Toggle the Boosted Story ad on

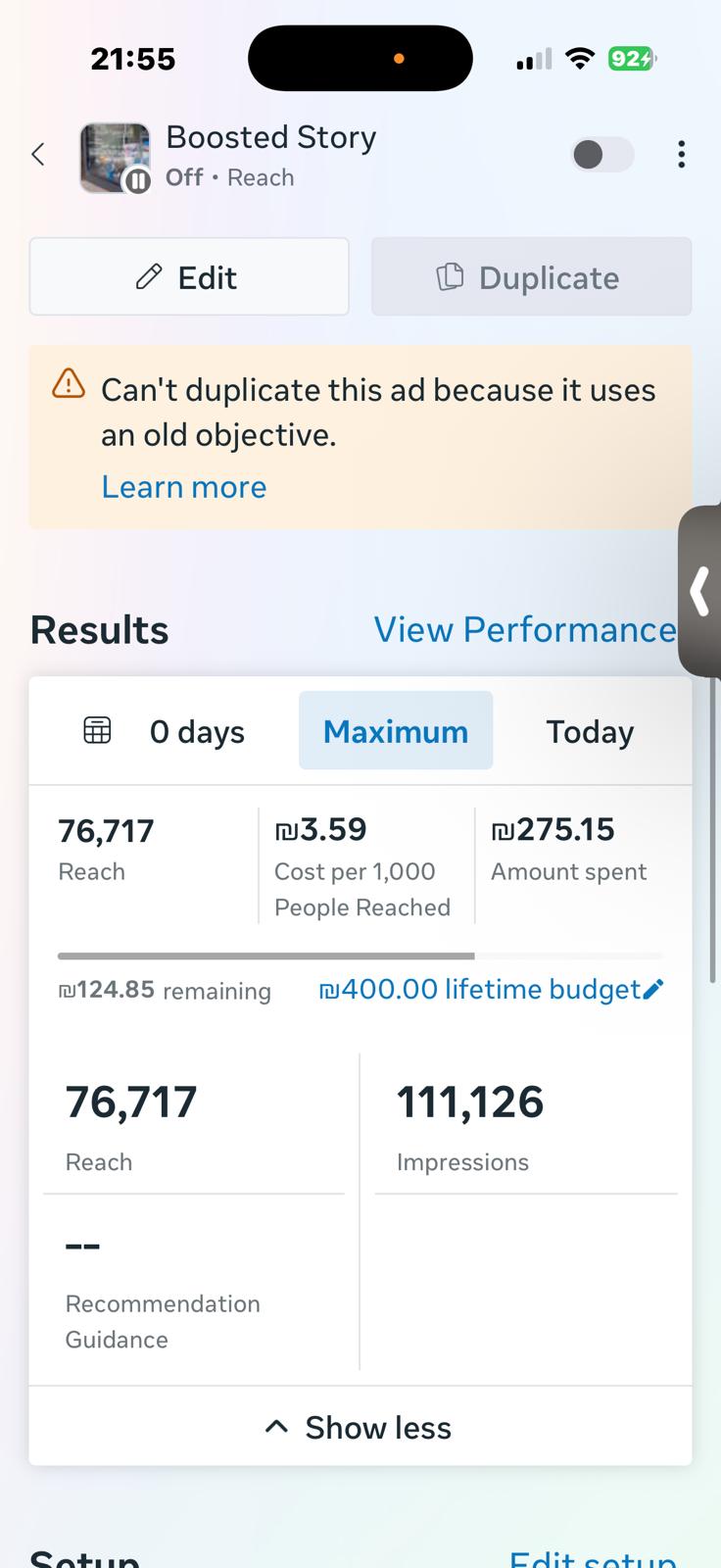coord(601,155)
